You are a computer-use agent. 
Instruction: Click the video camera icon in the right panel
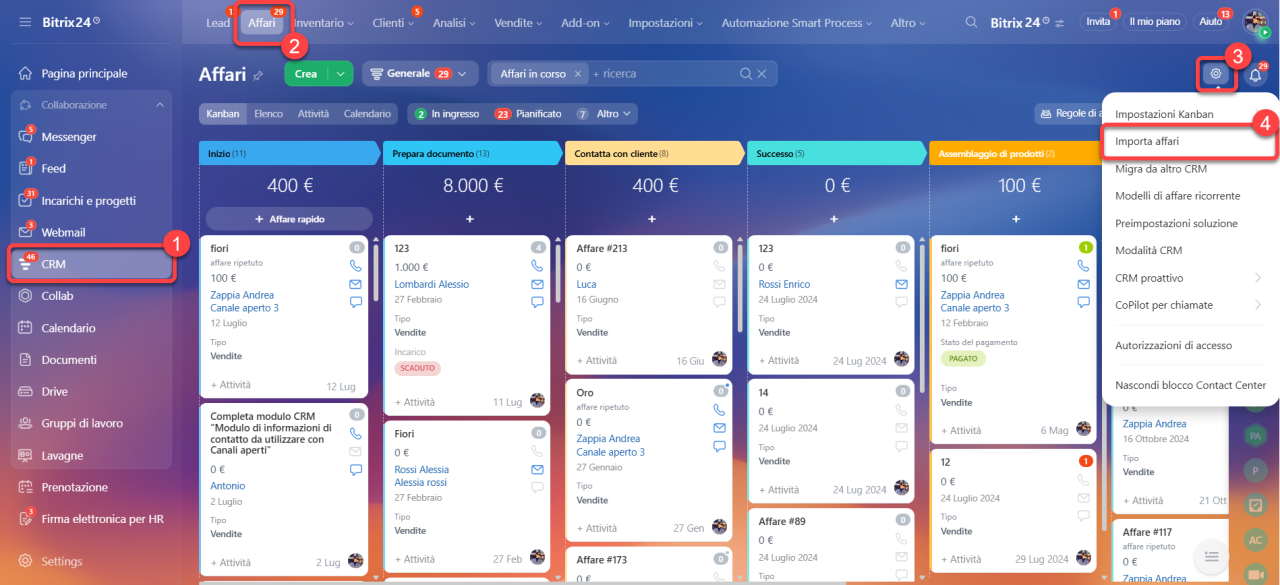point(1255,575)
